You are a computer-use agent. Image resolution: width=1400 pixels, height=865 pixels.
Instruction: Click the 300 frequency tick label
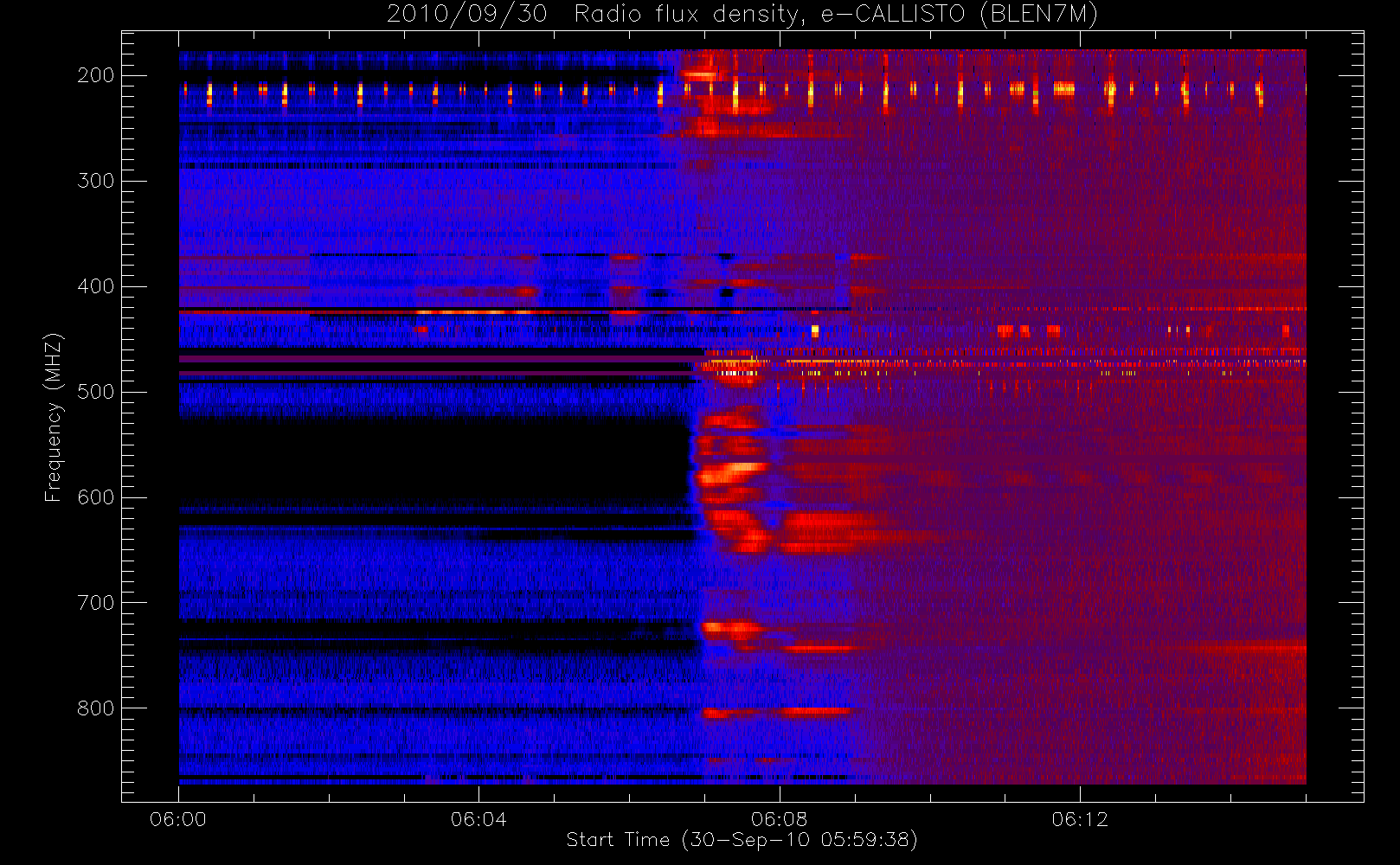point(96,181)
